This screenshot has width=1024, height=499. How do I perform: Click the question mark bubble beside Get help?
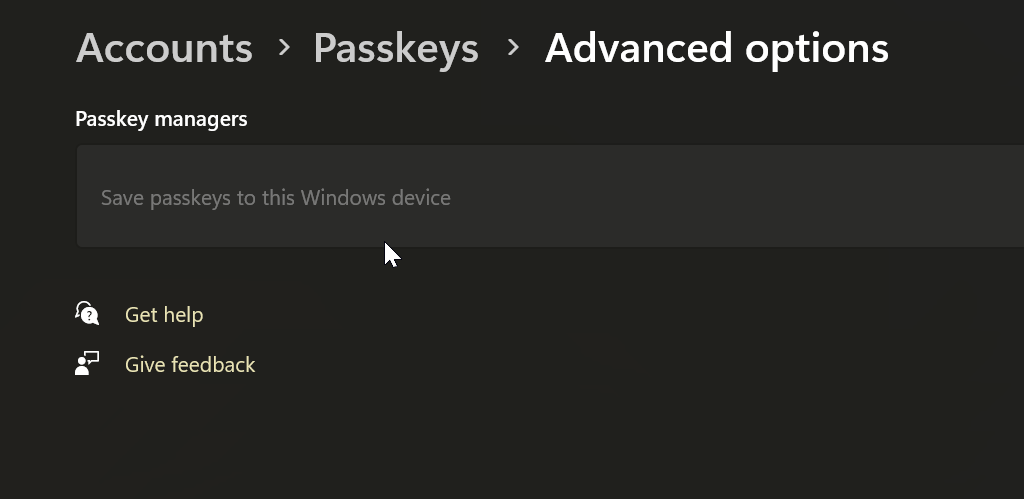pos(91,318)
